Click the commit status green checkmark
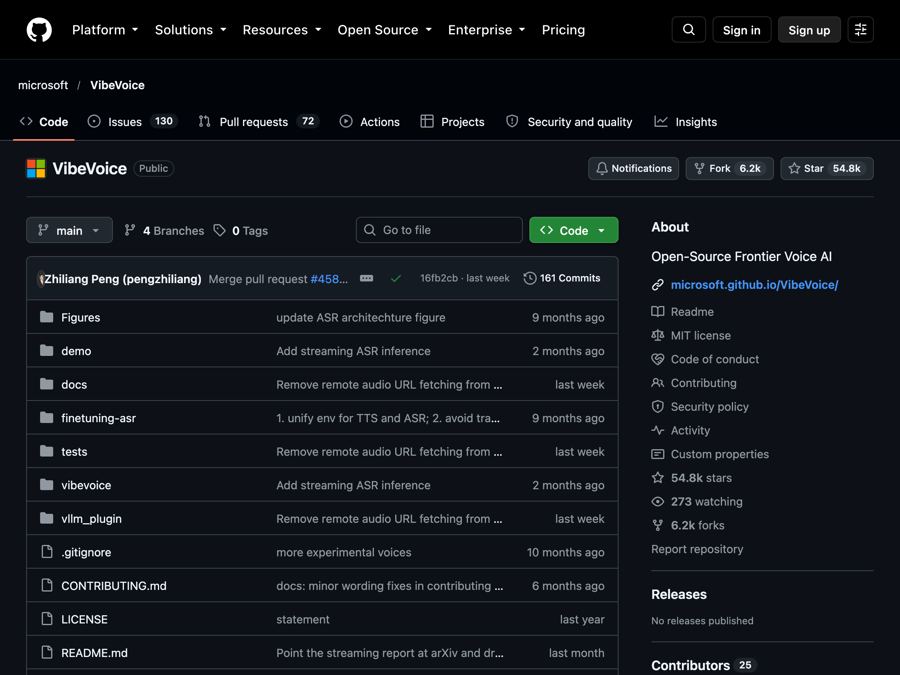Screen dimensions: 900x675 (395, 278)
